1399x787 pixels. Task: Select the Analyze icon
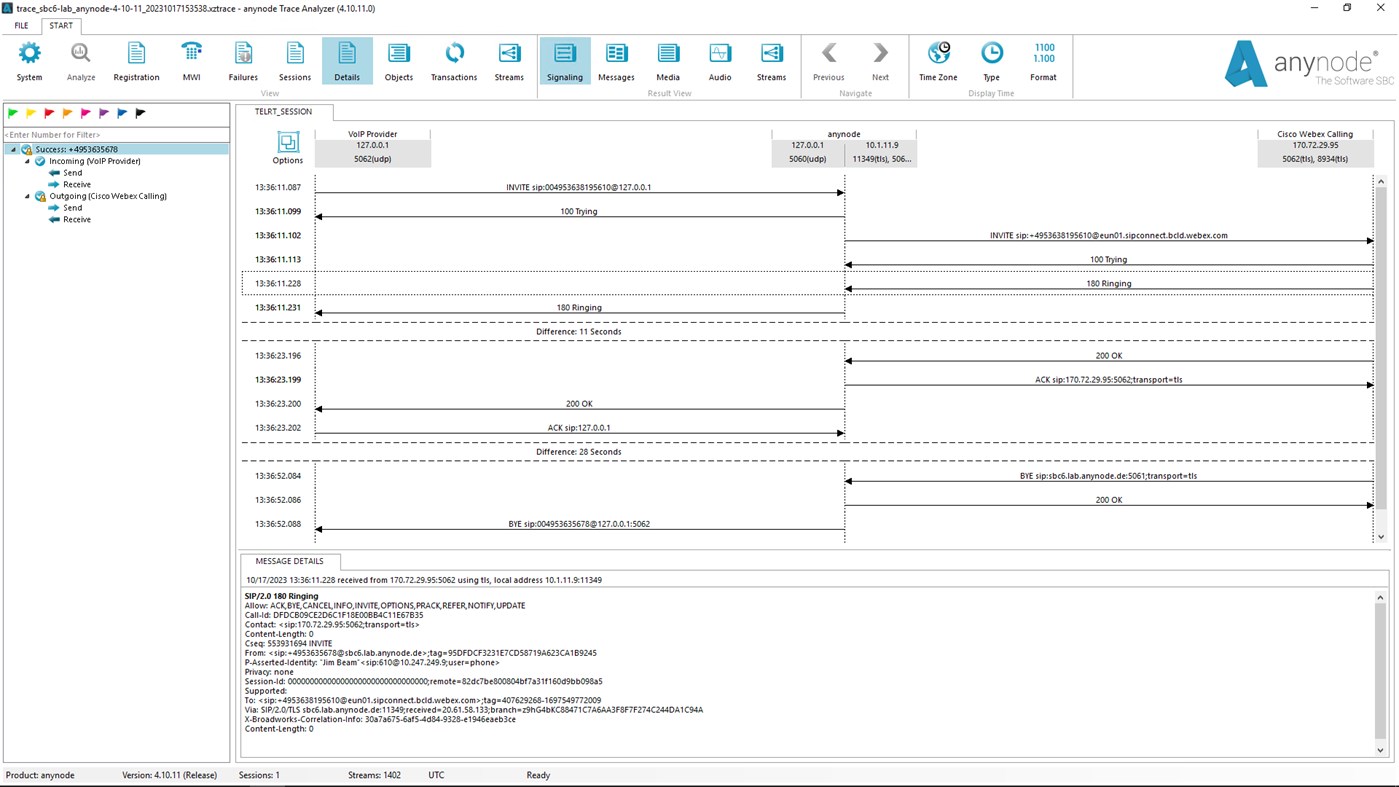point(80,60)
